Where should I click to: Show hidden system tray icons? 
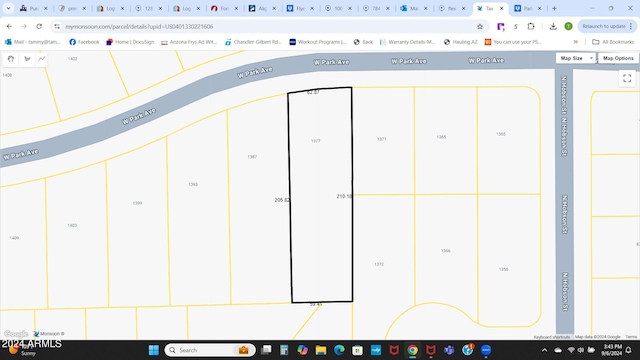pos(544,350)
